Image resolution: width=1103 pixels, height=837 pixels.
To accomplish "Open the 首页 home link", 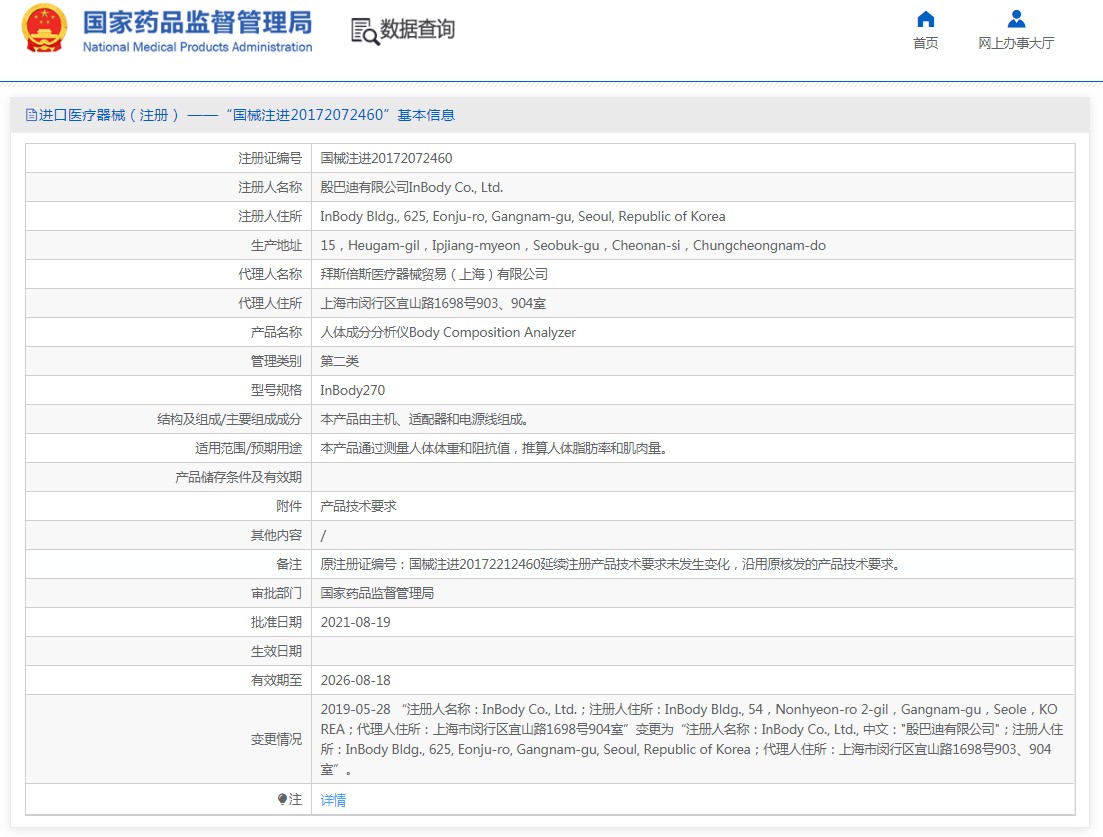I will 925,43.
